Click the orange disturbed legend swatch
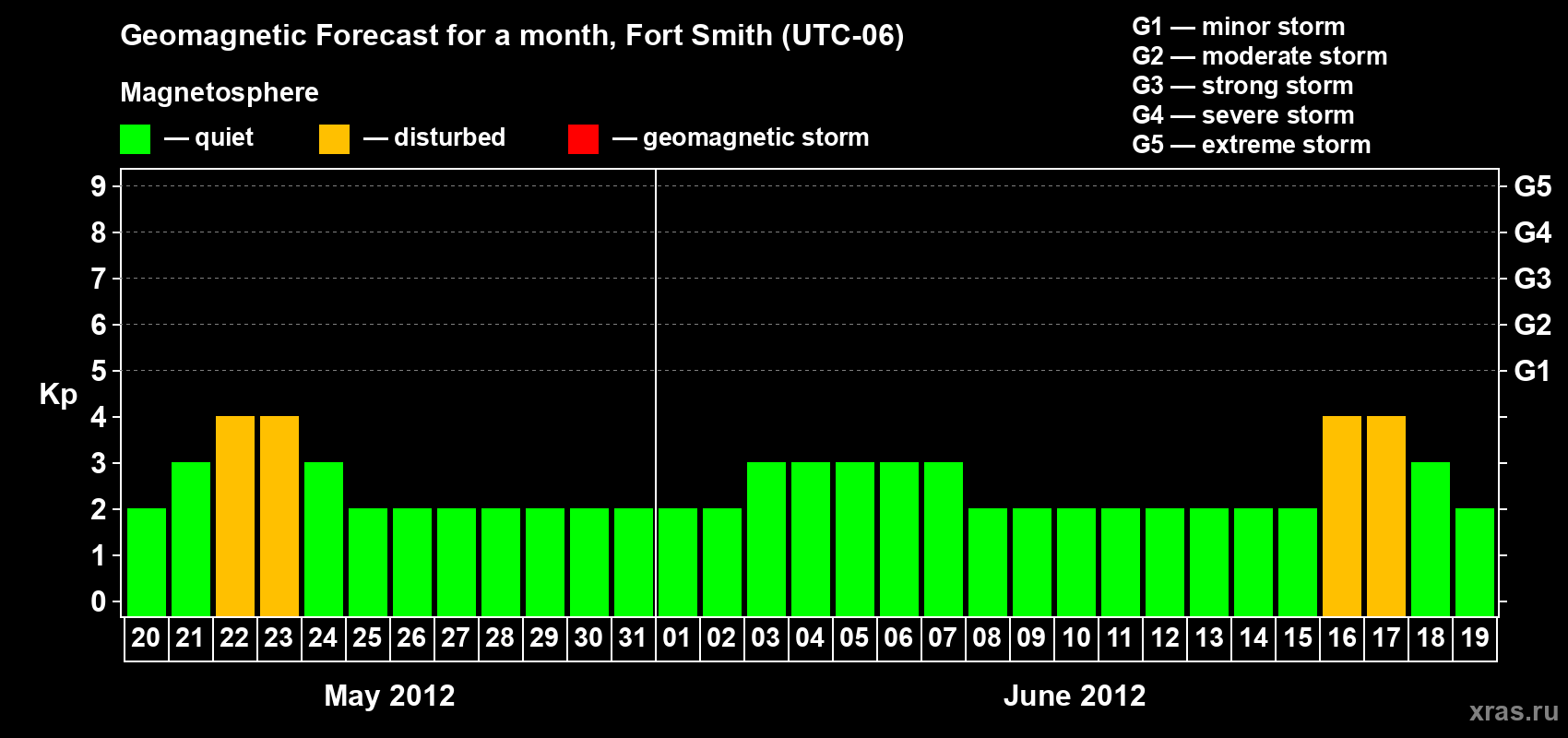Viewport: 1568px width, 738px height. [334, 139]
